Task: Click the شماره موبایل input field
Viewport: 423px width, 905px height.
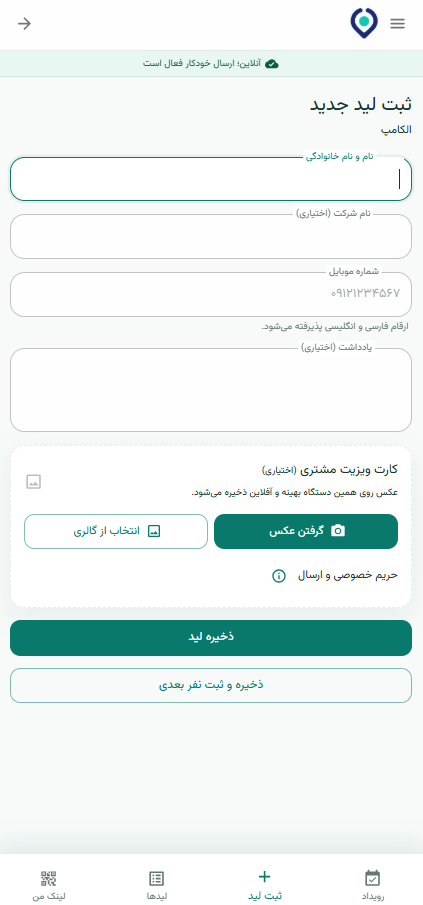Action: [x=211, y=294]
